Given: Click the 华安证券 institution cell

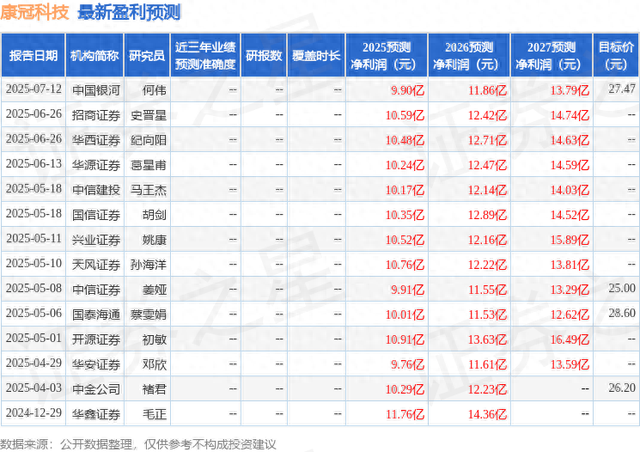Looking at the screenshot, I should (96, 364).
